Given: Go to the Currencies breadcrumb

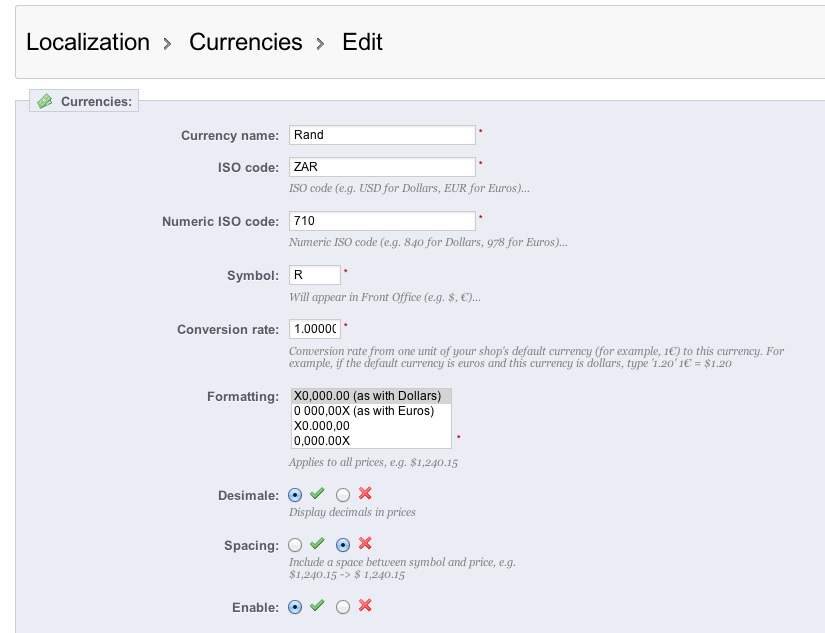Looking at the screenshot, I should click(245, 42).
